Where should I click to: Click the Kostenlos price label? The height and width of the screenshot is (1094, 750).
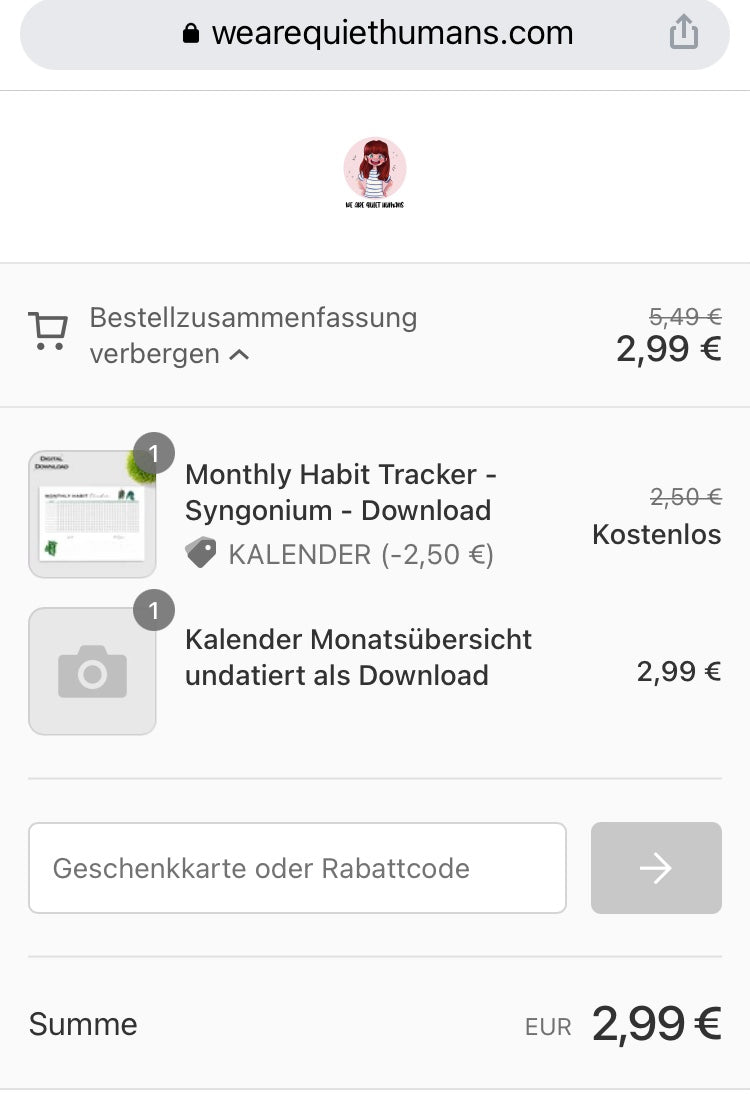(656, 535)
